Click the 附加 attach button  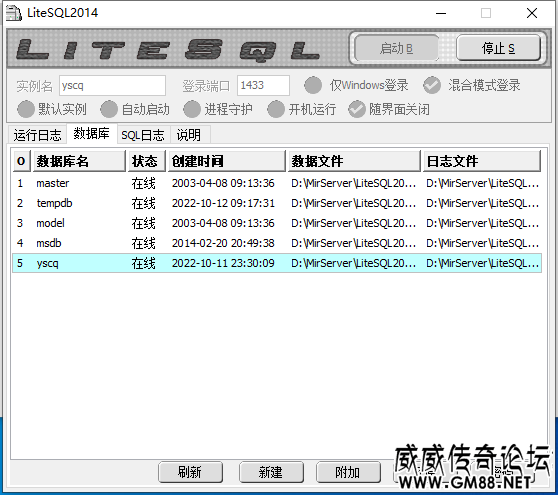tap(348, 472)
